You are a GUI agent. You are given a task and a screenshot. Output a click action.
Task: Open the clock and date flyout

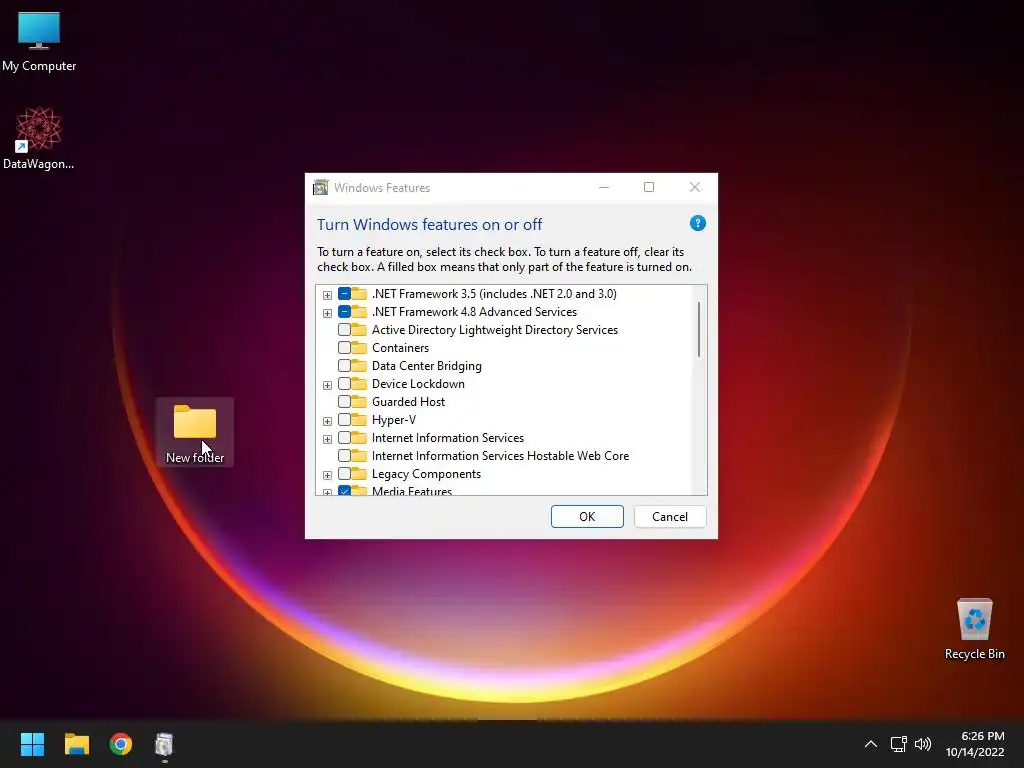[x=975, y=744]
